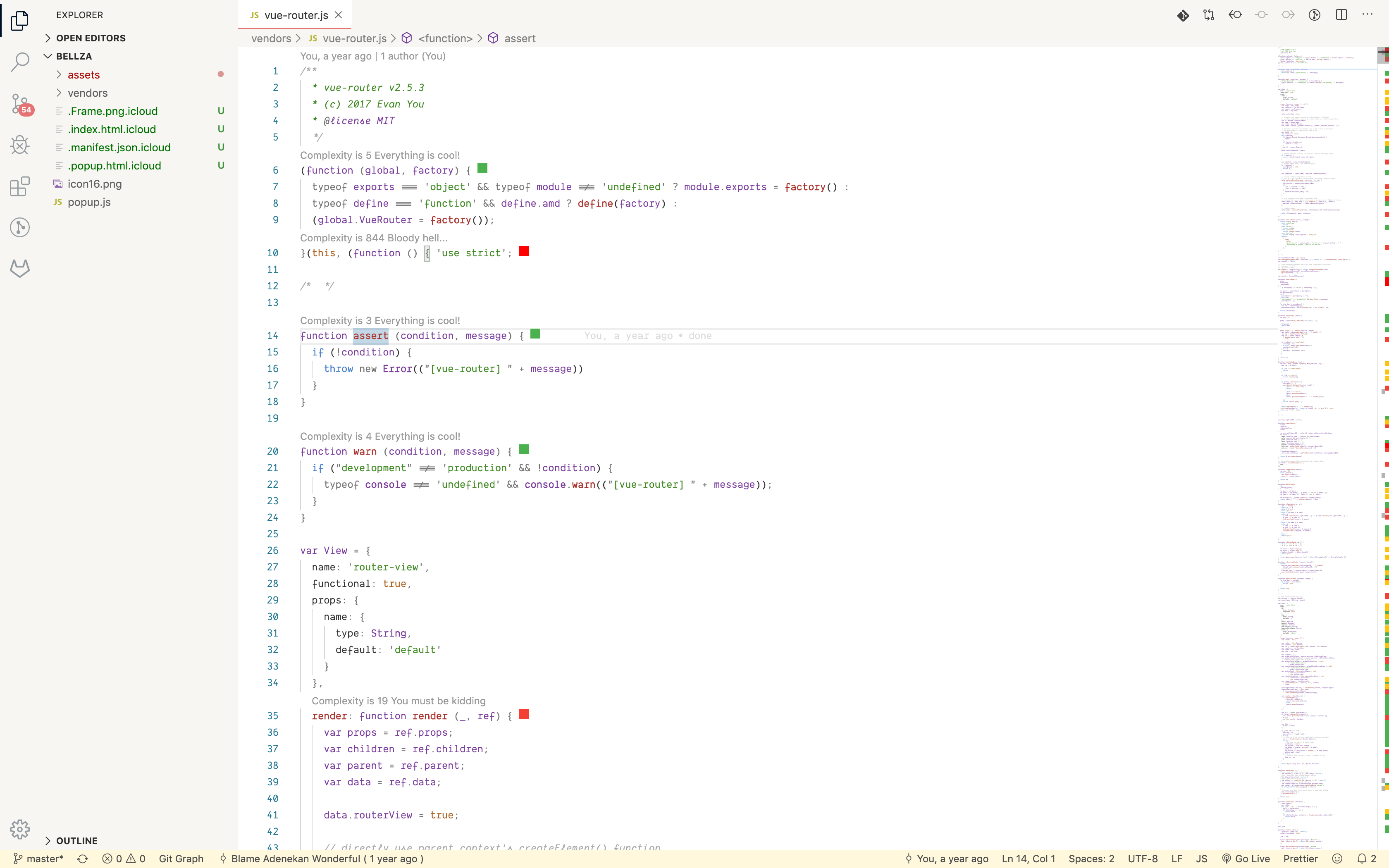This screenshot has height=868, width=1389.
Task: Open popup.js from the explorer
Action: point(89,202)
